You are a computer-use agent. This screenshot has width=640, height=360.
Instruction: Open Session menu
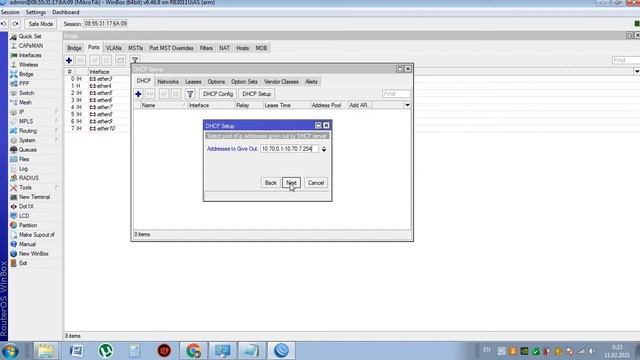pyautogui.click(x=10, y=12)
